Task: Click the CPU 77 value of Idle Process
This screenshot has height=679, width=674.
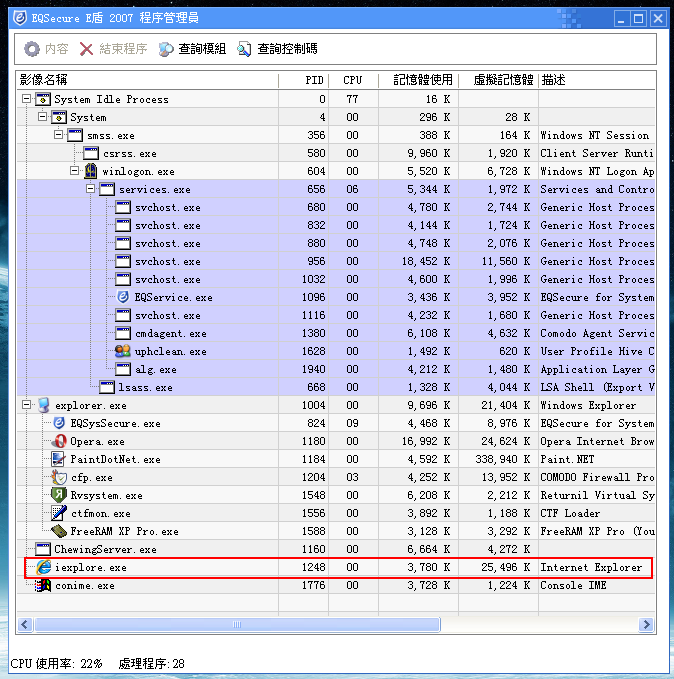Action: (352, 99)
